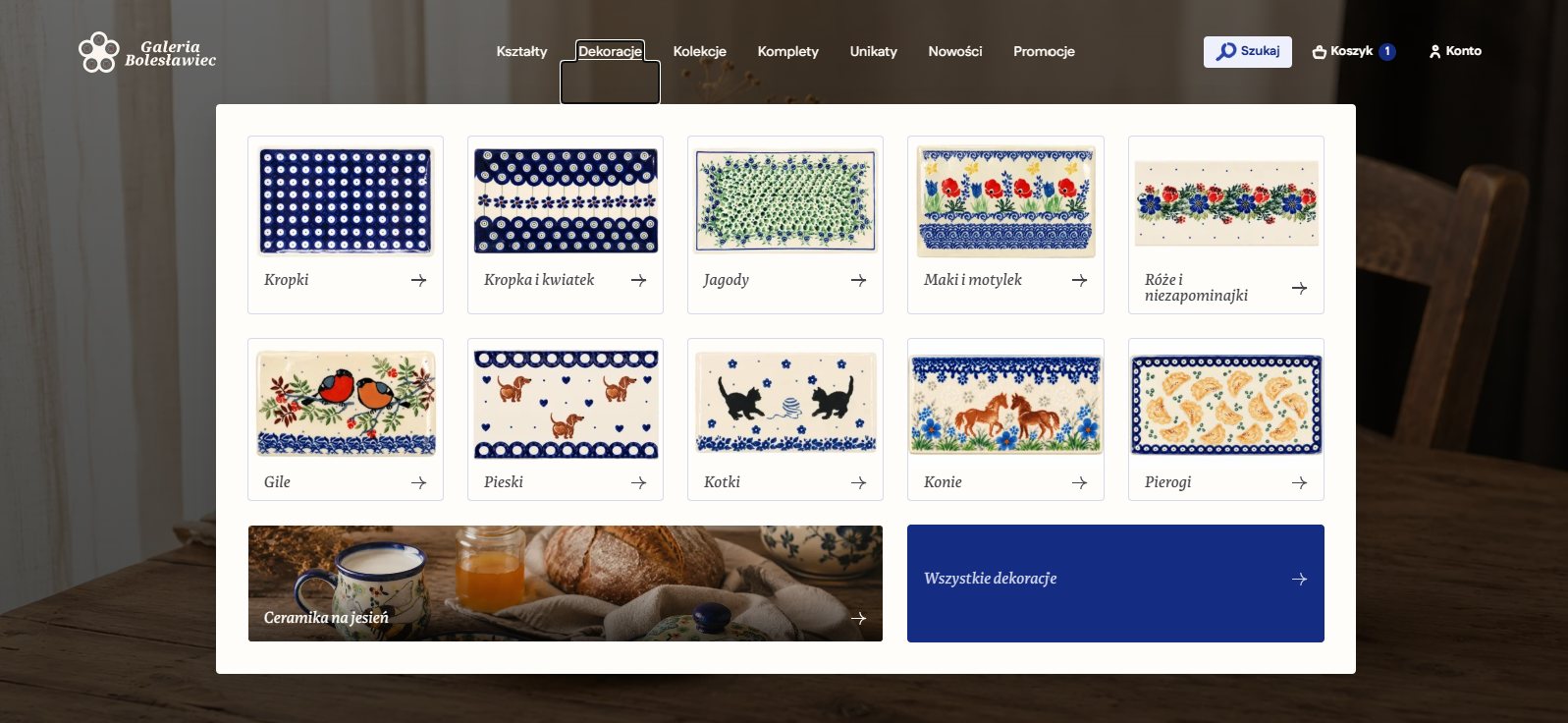Open the Komplety menu

(787, 52)
